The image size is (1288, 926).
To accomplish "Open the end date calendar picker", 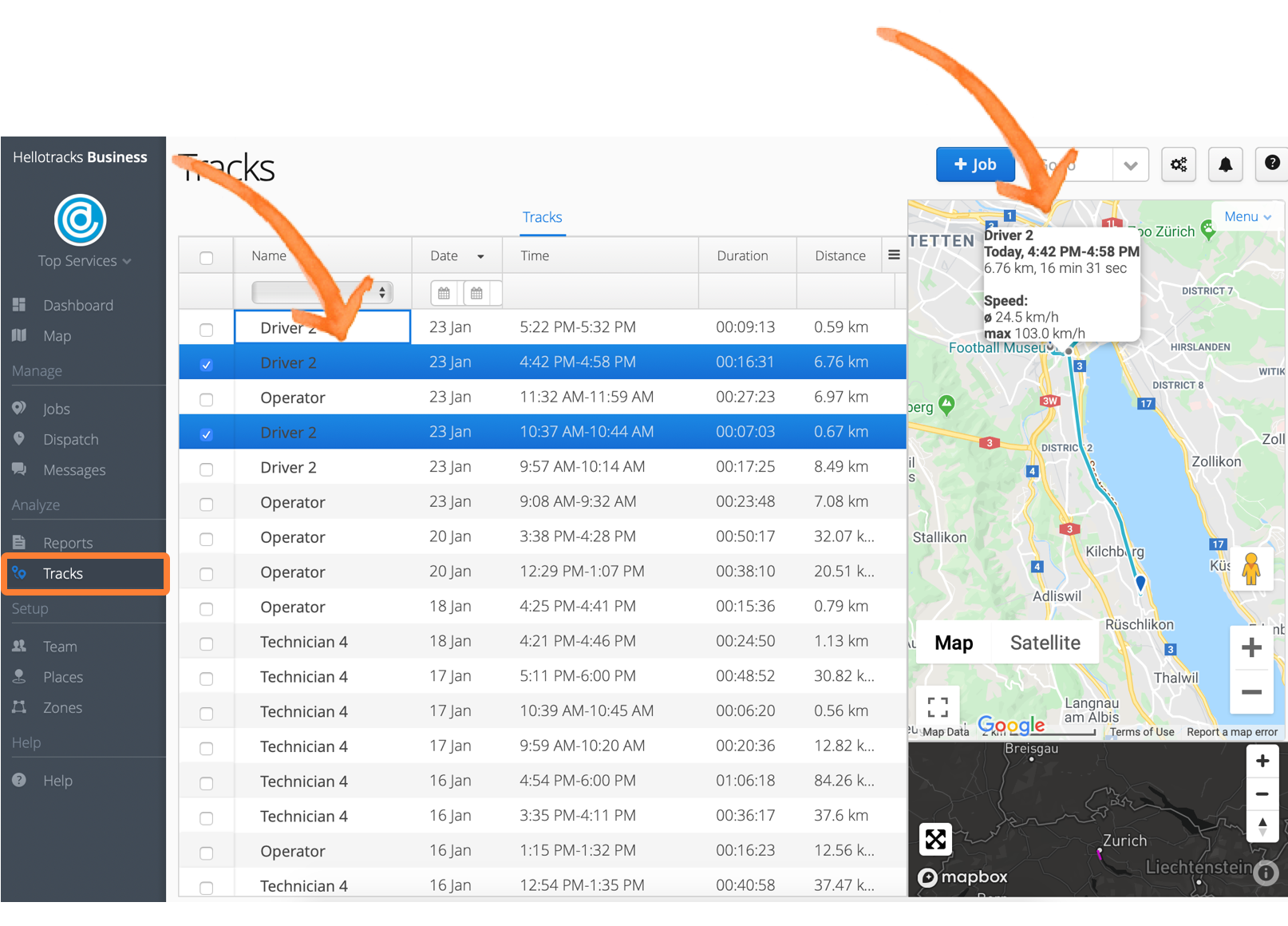I will pyautogui.click(x=477, y=293).
